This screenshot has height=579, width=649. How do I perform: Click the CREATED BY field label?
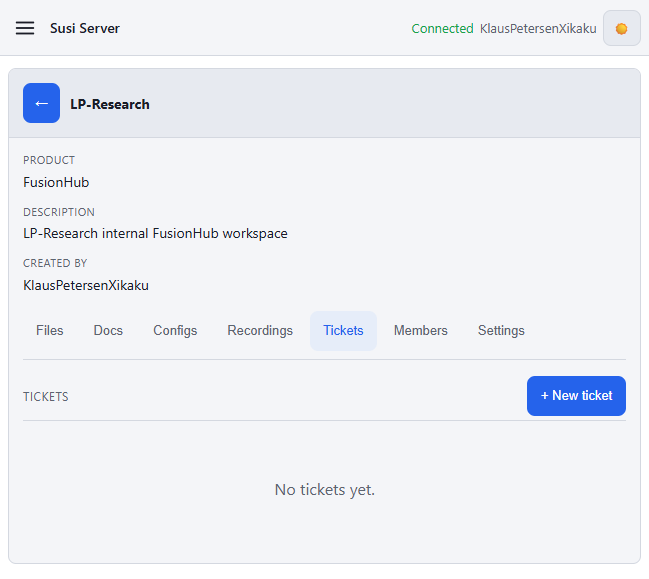pos(55,263)
